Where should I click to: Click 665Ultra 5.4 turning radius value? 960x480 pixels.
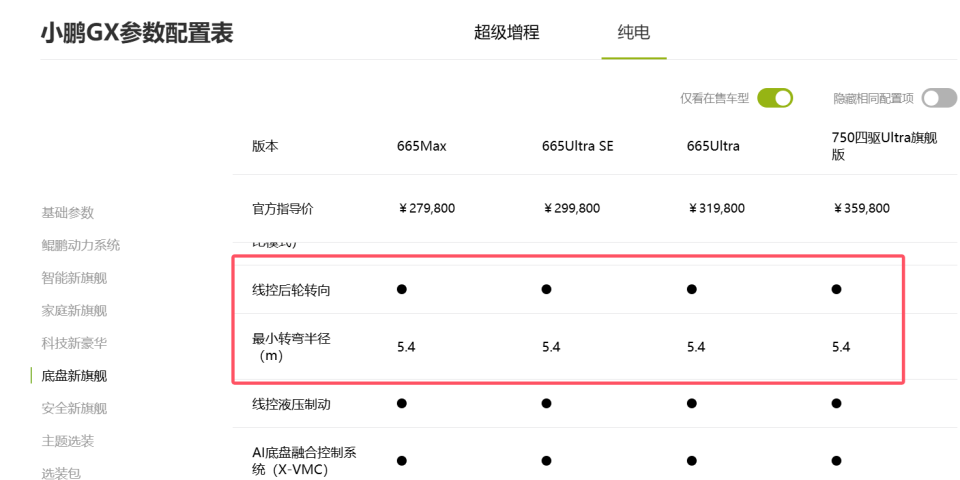pyautogui.click(x=696, y=347)
